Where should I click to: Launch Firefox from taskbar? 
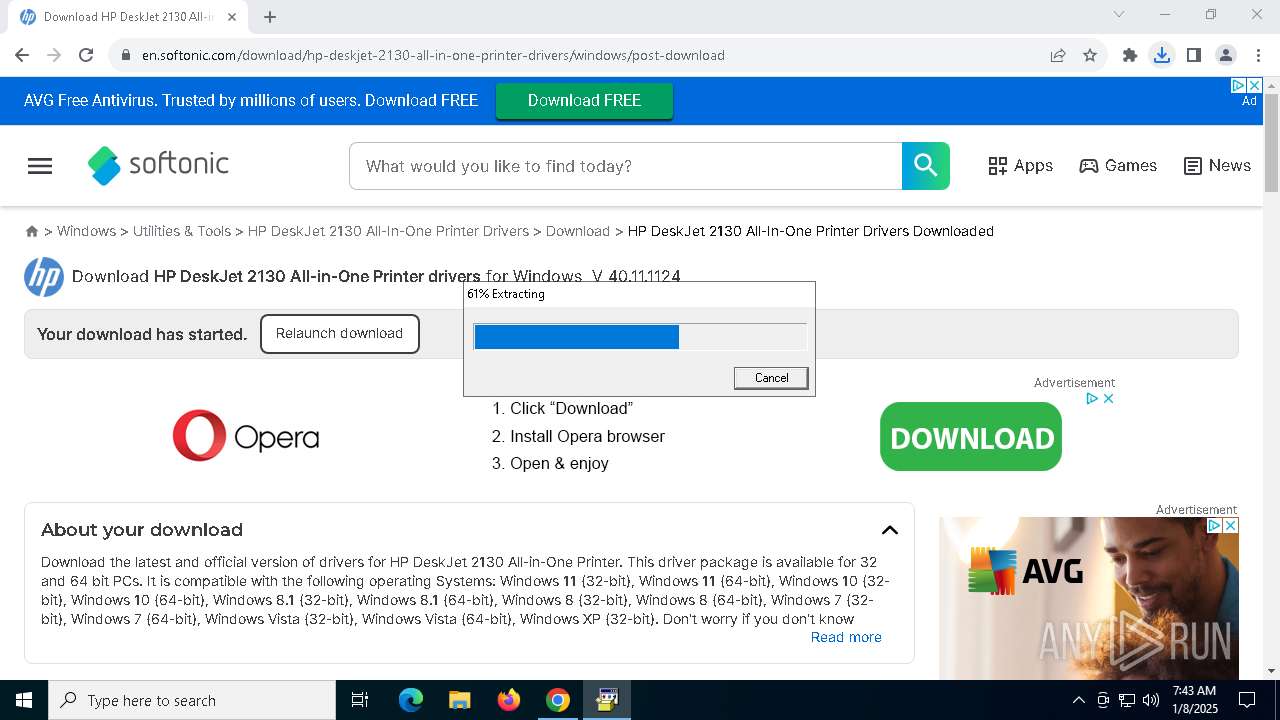click(x=509, y=700)
